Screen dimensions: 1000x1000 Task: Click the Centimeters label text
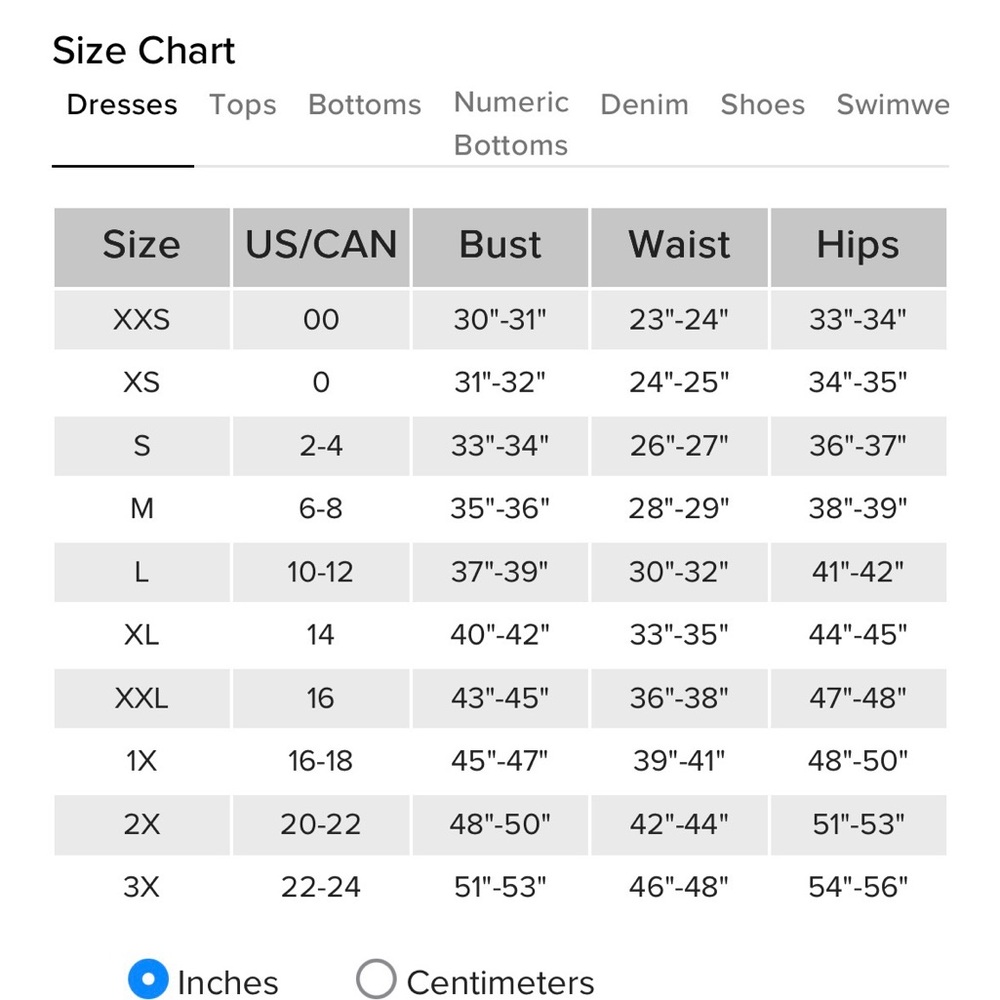pyautogui.click(x=501, y=982)
